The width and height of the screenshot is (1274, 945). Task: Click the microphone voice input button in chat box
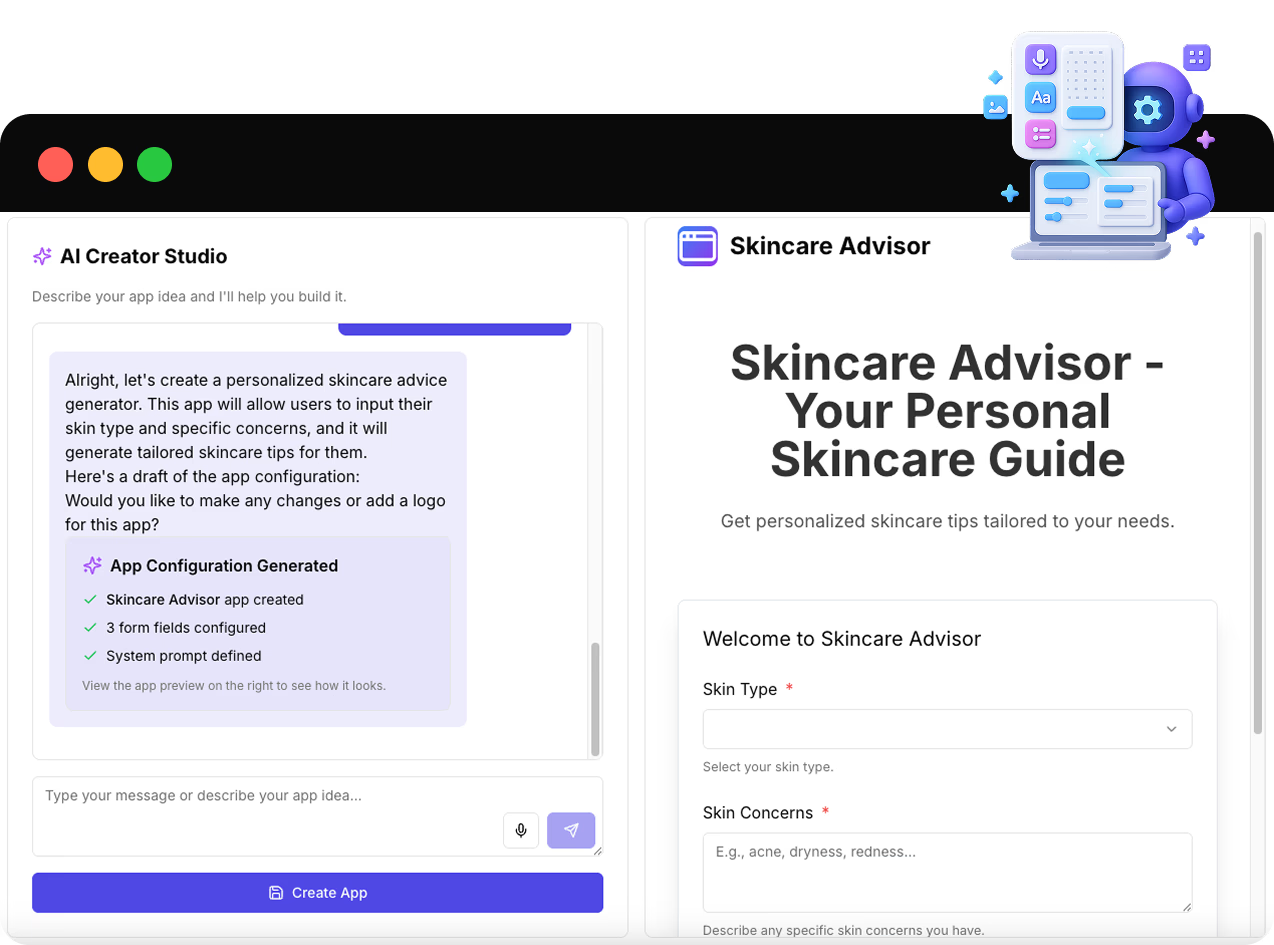tap(520, 830)
